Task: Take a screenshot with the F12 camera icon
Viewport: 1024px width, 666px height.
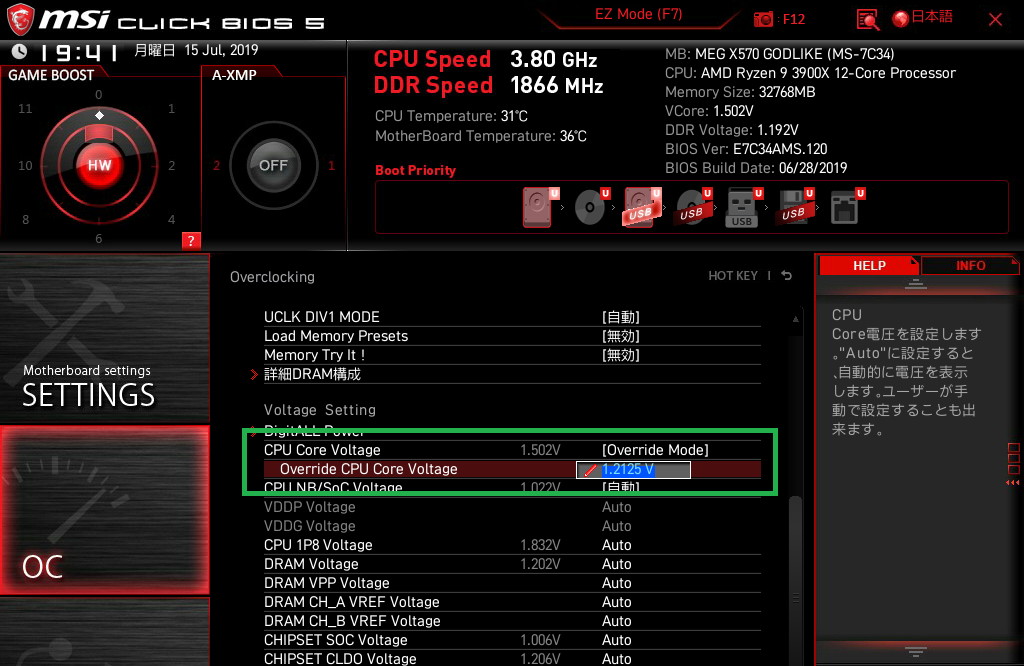Action: 763,20
